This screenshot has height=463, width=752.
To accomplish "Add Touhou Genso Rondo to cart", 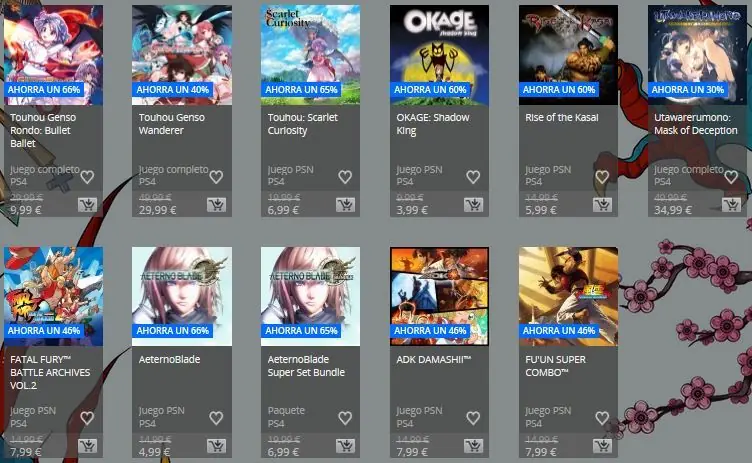I will (x=87, y=205).
